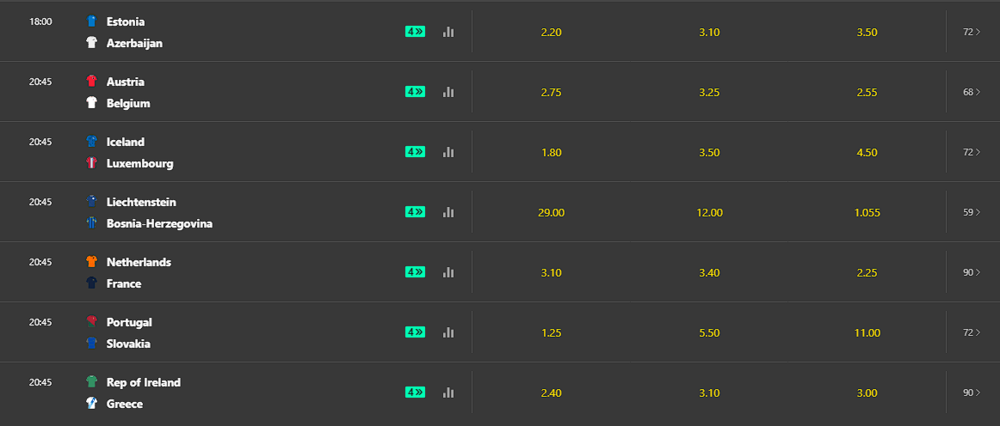Select Luxembourg win odds 4.50
Viewport: 1000px width, 426px height.
(867, 152)
